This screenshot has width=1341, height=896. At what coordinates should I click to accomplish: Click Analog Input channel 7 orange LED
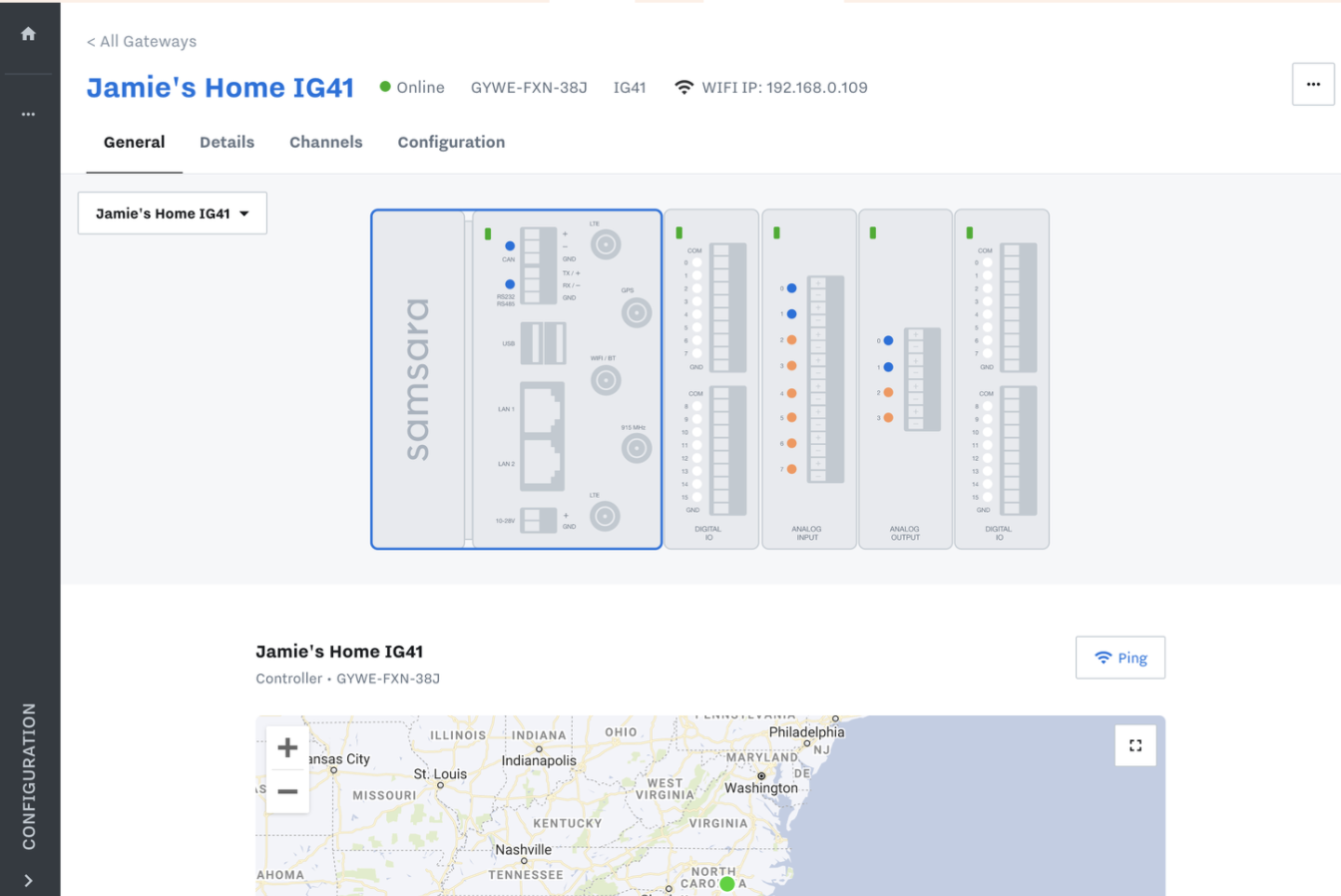[791, 469]
